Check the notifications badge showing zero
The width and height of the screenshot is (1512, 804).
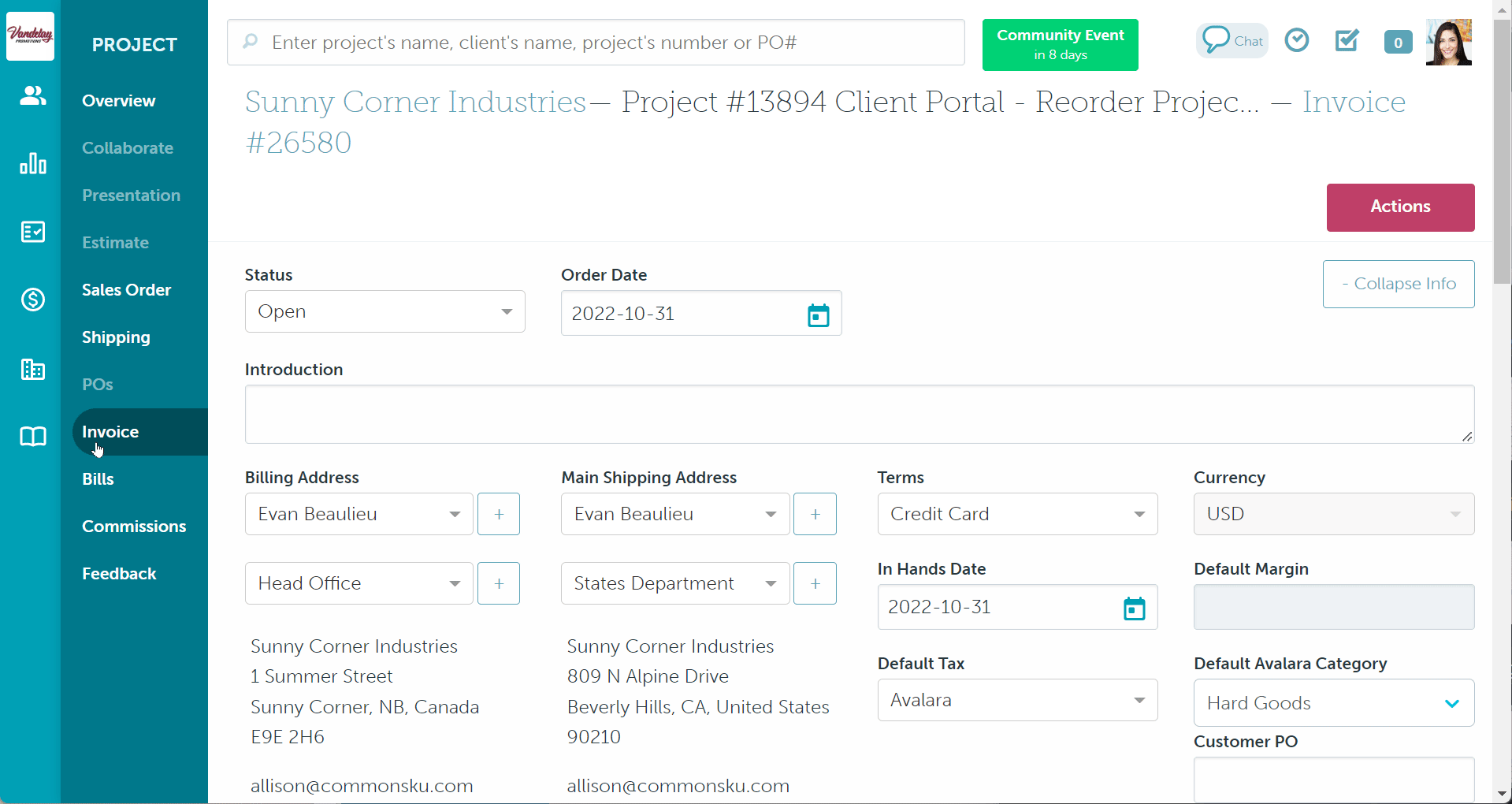pos(1398,42)
